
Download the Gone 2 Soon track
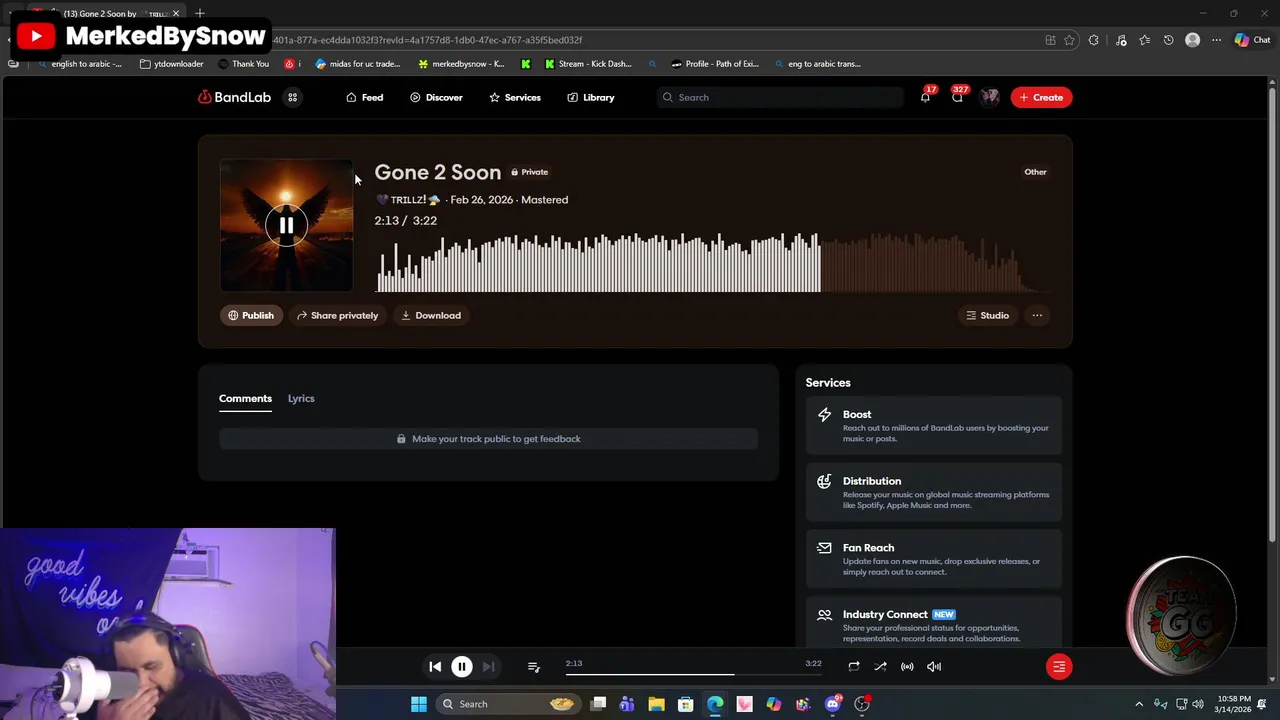point(431,315)
